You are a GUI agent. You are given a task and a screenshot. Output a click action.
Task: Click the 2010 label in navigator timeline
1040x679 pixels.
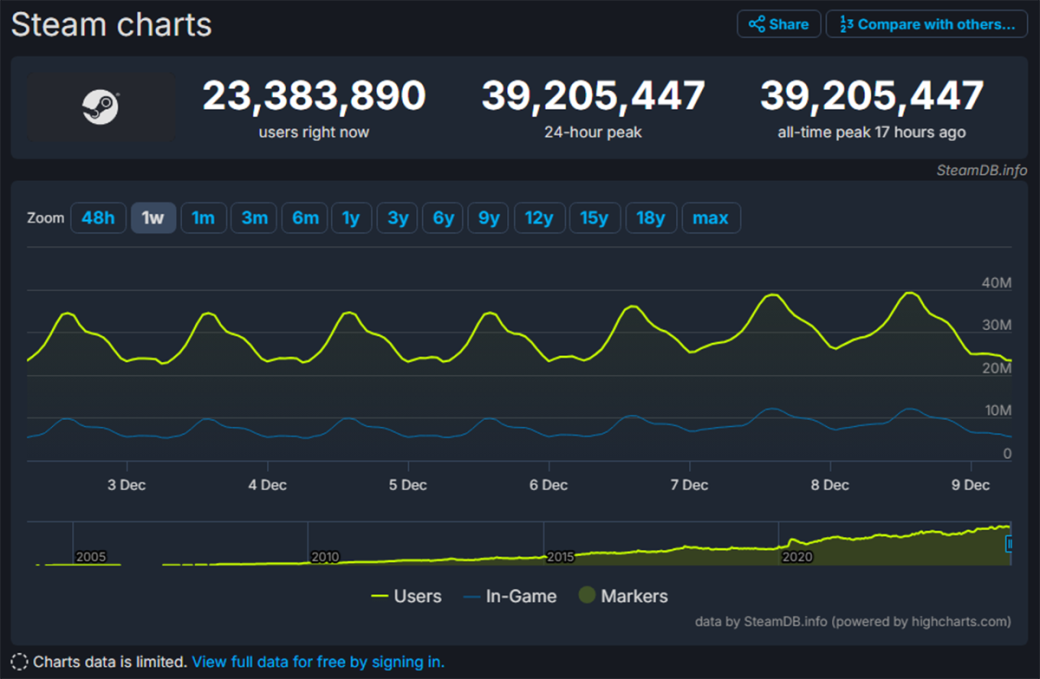[325, 557]
